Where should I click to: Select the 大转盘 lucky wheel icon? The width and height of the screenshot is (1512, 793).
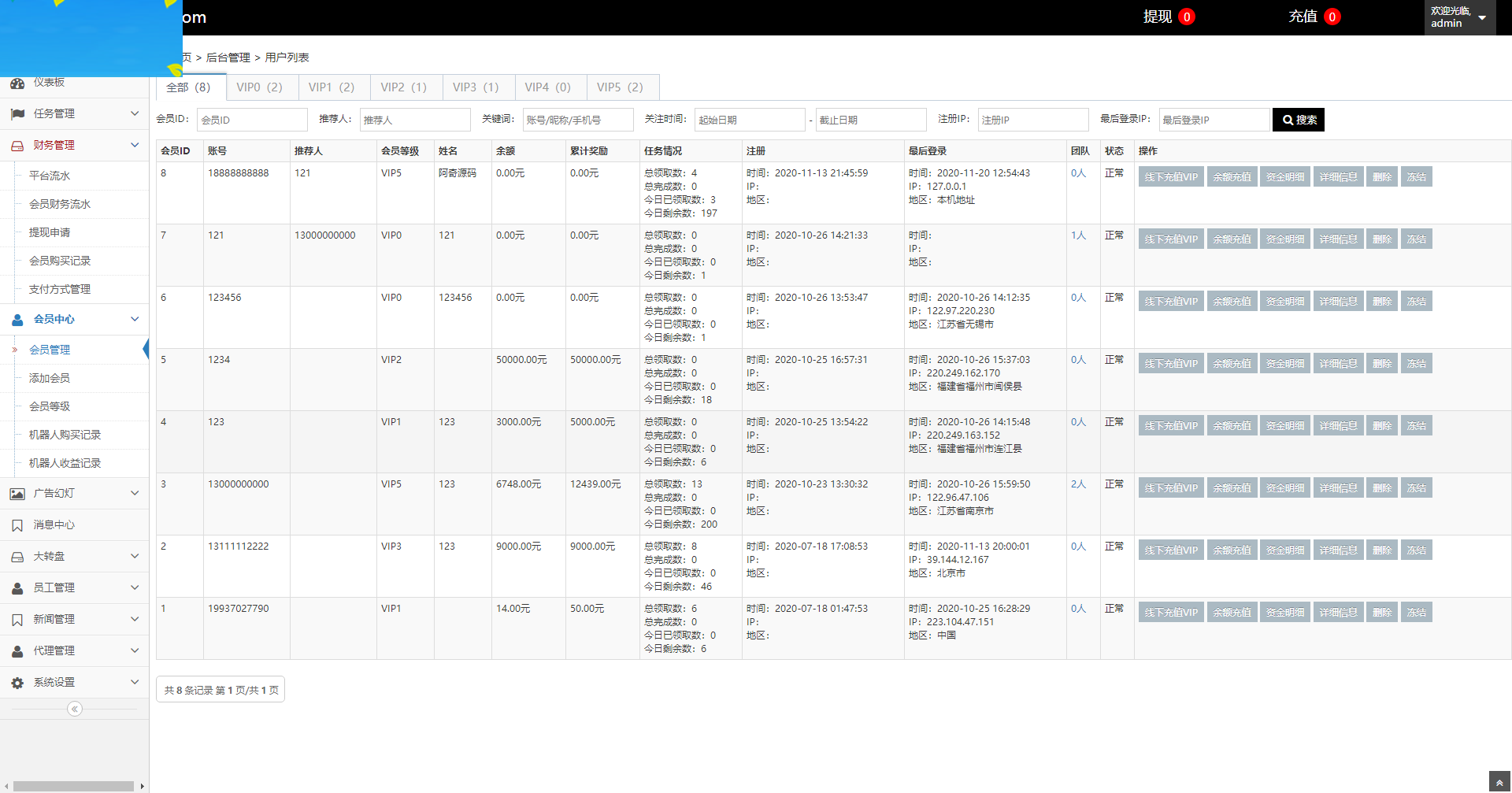point(18,556)
